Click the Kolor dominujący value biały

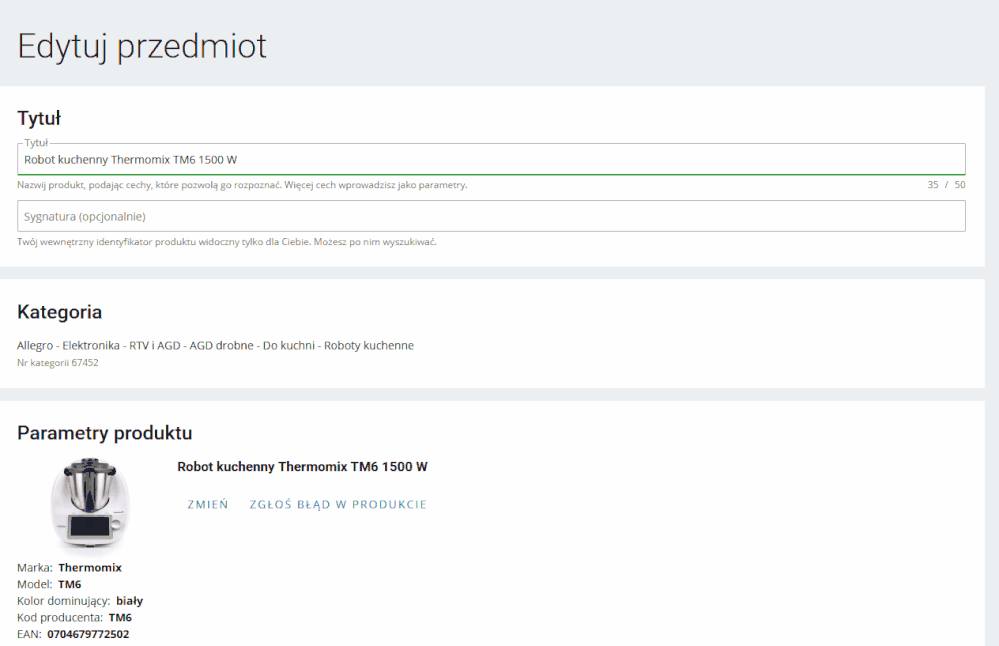[130, 601]
